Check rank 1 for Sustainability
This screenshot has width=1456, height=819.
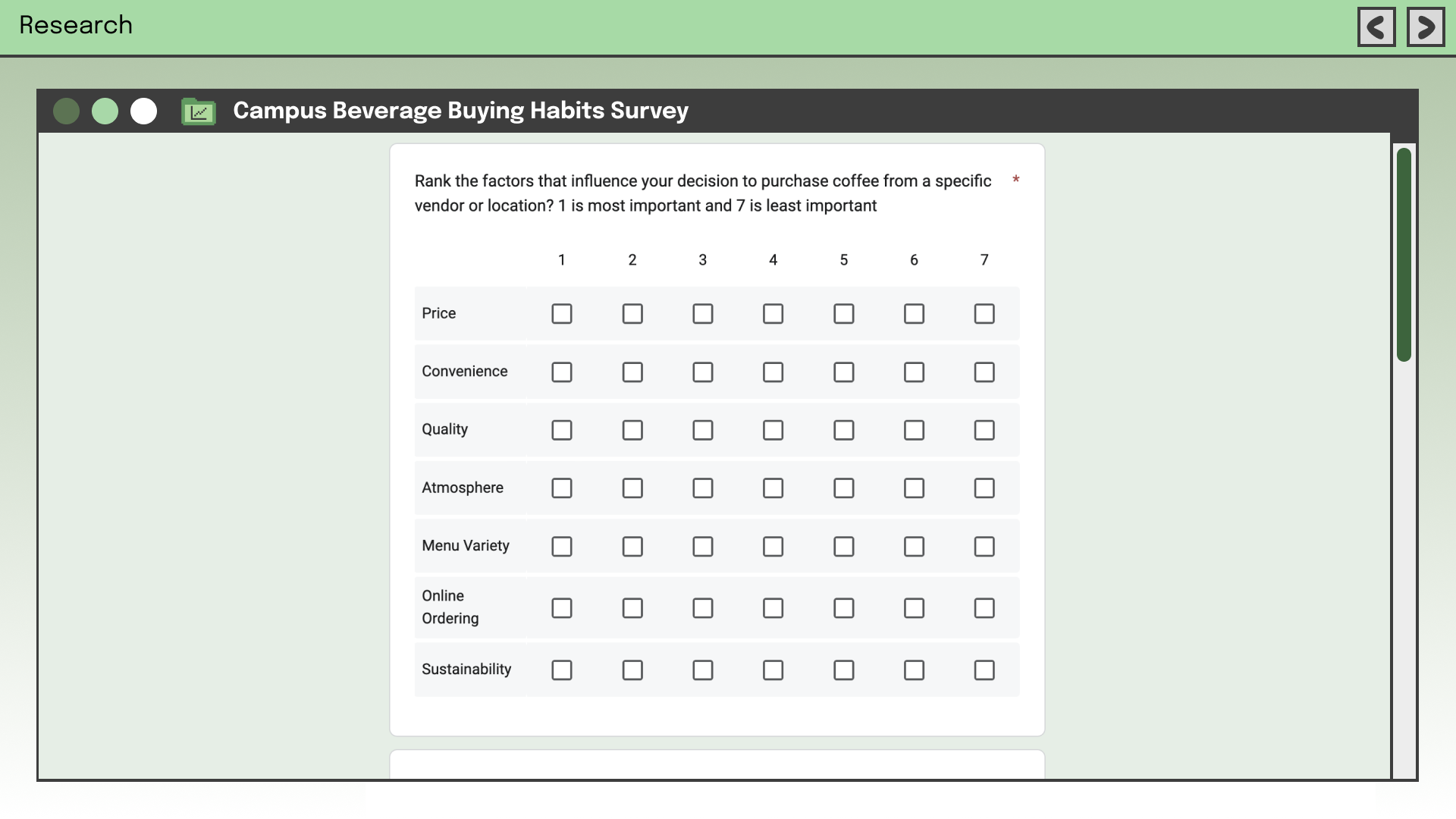[x=562, y=670]
